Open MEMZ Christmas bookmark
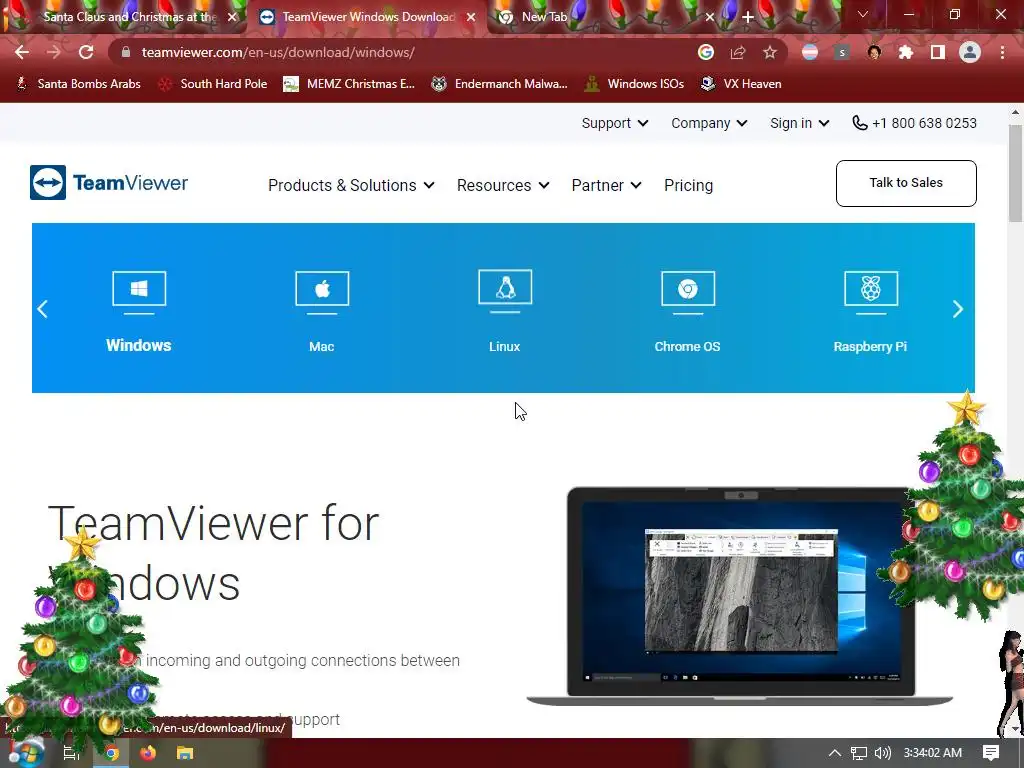This screenshot has height=768, width=1024. pos(349,84)
